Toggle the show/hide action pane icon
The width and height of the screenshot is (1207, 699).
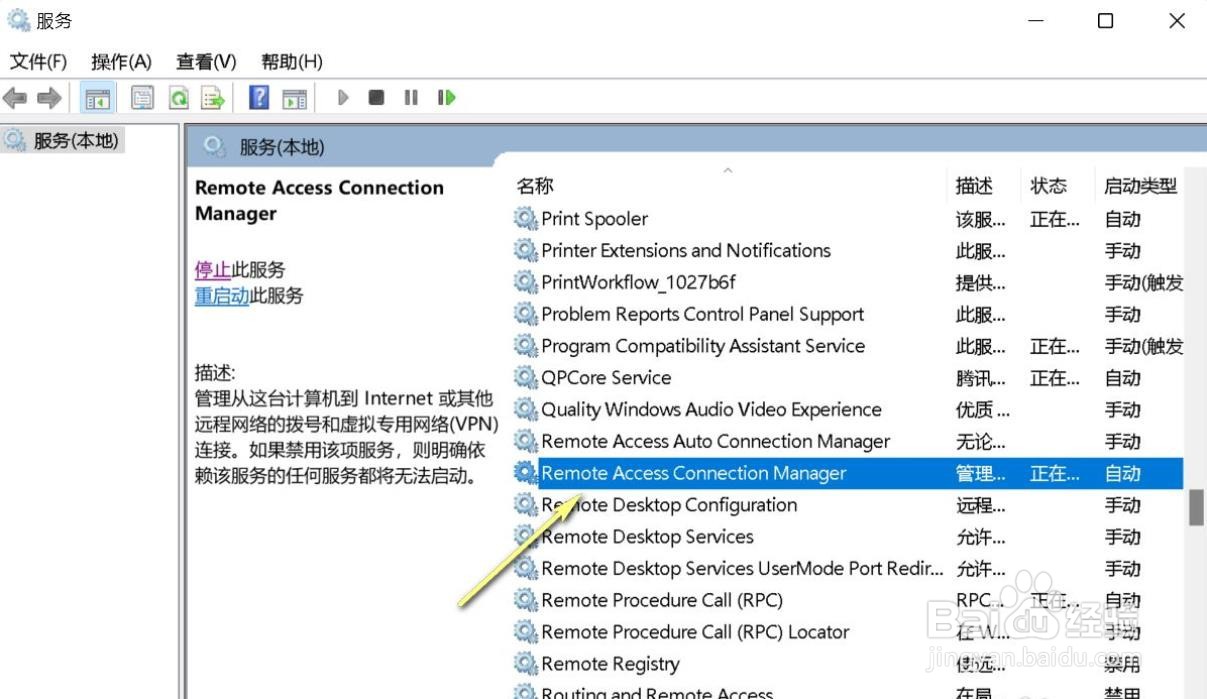[294, 98]
